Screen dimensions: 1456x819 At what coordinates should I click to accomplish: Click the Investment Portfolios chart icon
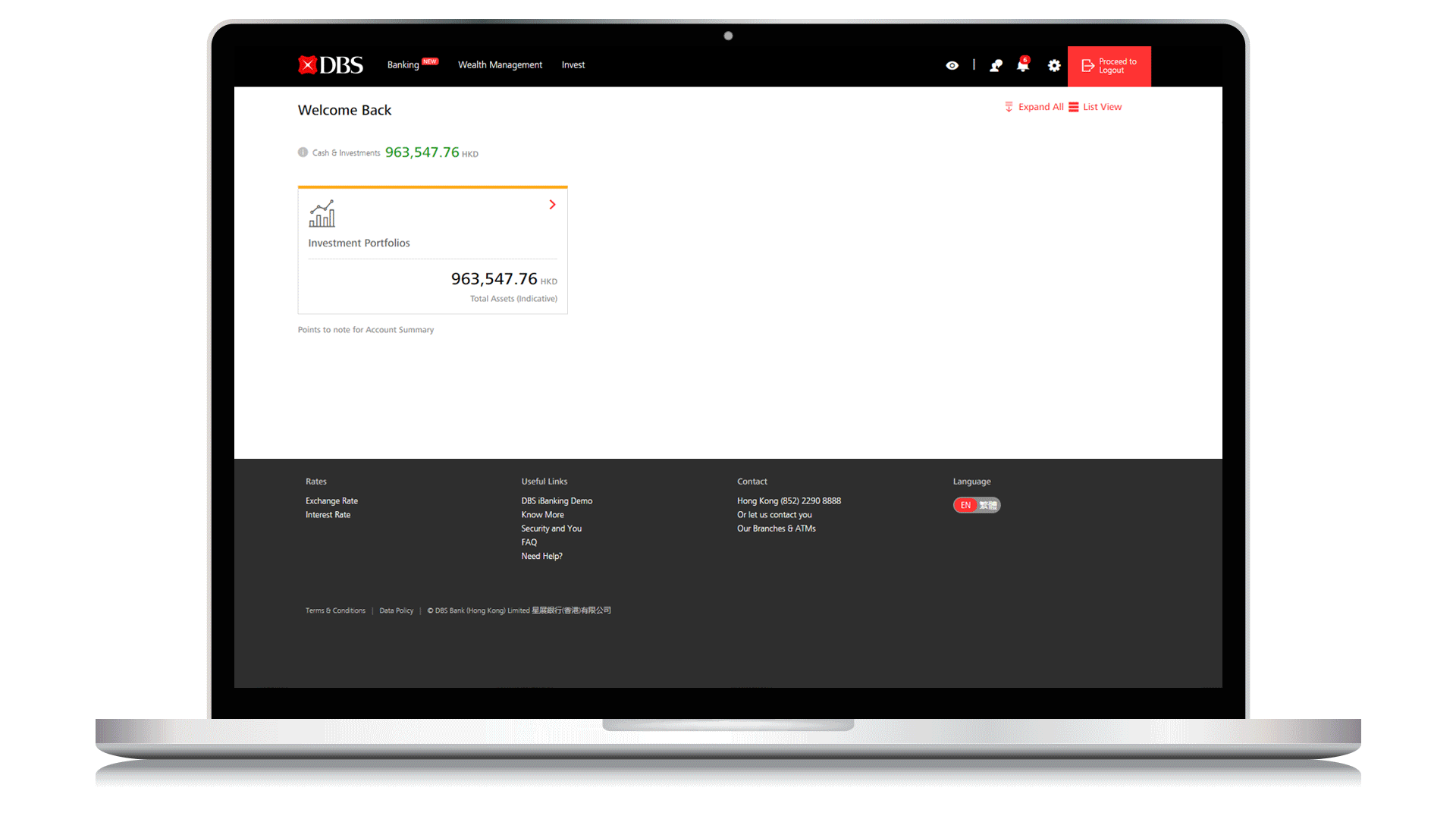(322, 214)
